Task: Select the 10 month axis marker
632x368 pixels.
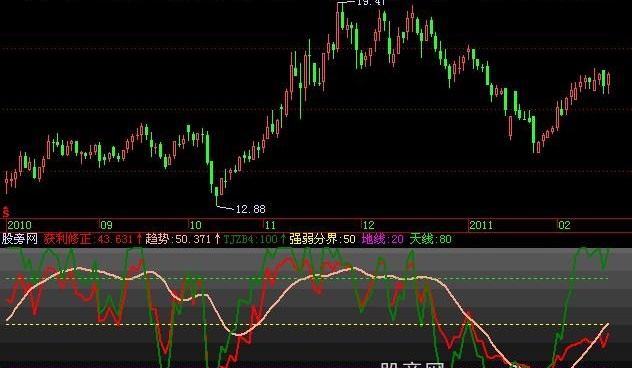Action: point(195,225)
